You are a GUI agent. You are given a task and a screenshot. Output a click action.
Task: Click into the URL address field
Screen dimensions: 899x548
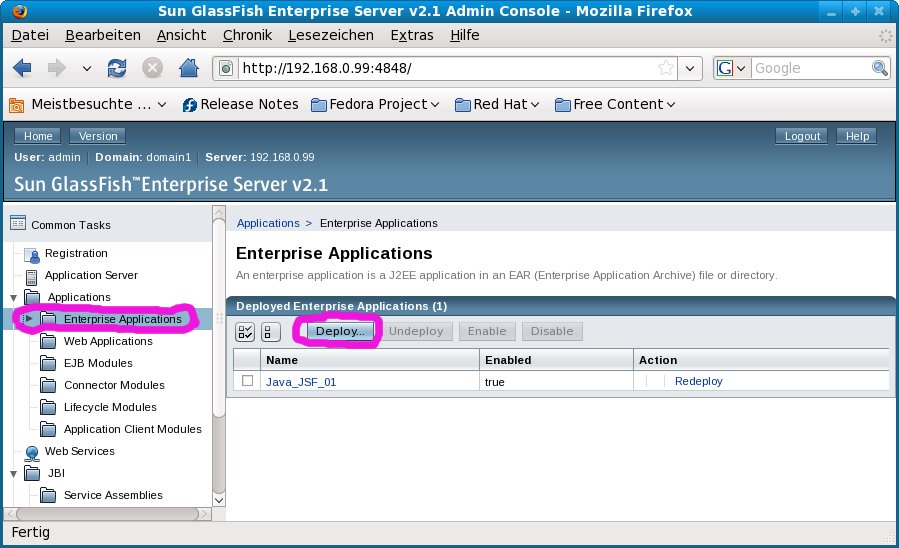440,68
